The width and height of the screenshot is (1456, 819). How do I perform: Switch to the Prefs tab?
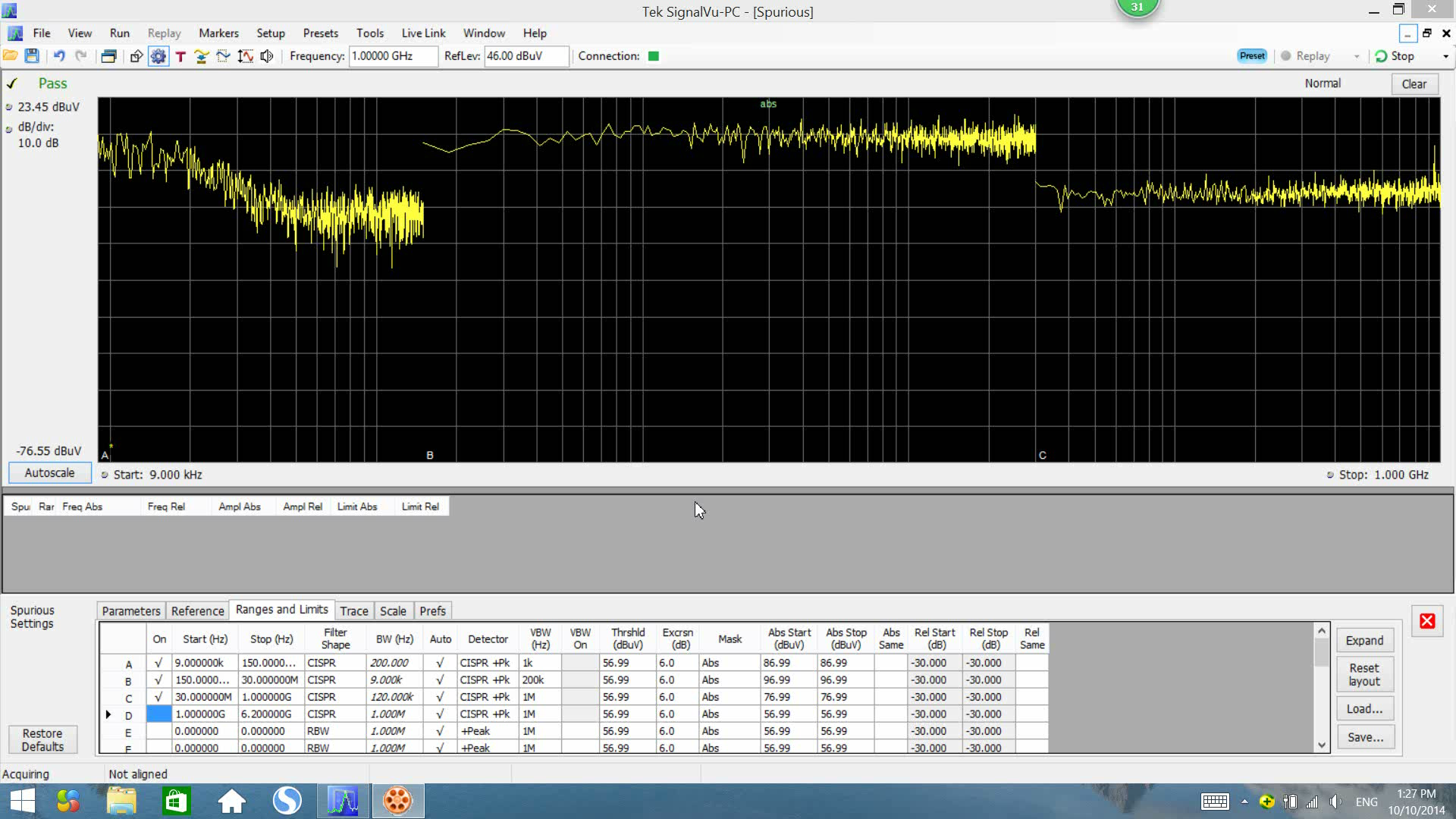pos(432,611)
